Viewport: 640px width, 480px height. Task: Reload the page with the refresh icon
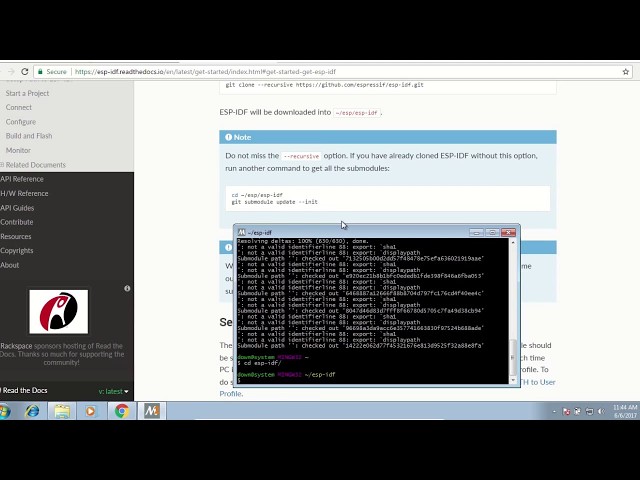click(x=24, y=71)
